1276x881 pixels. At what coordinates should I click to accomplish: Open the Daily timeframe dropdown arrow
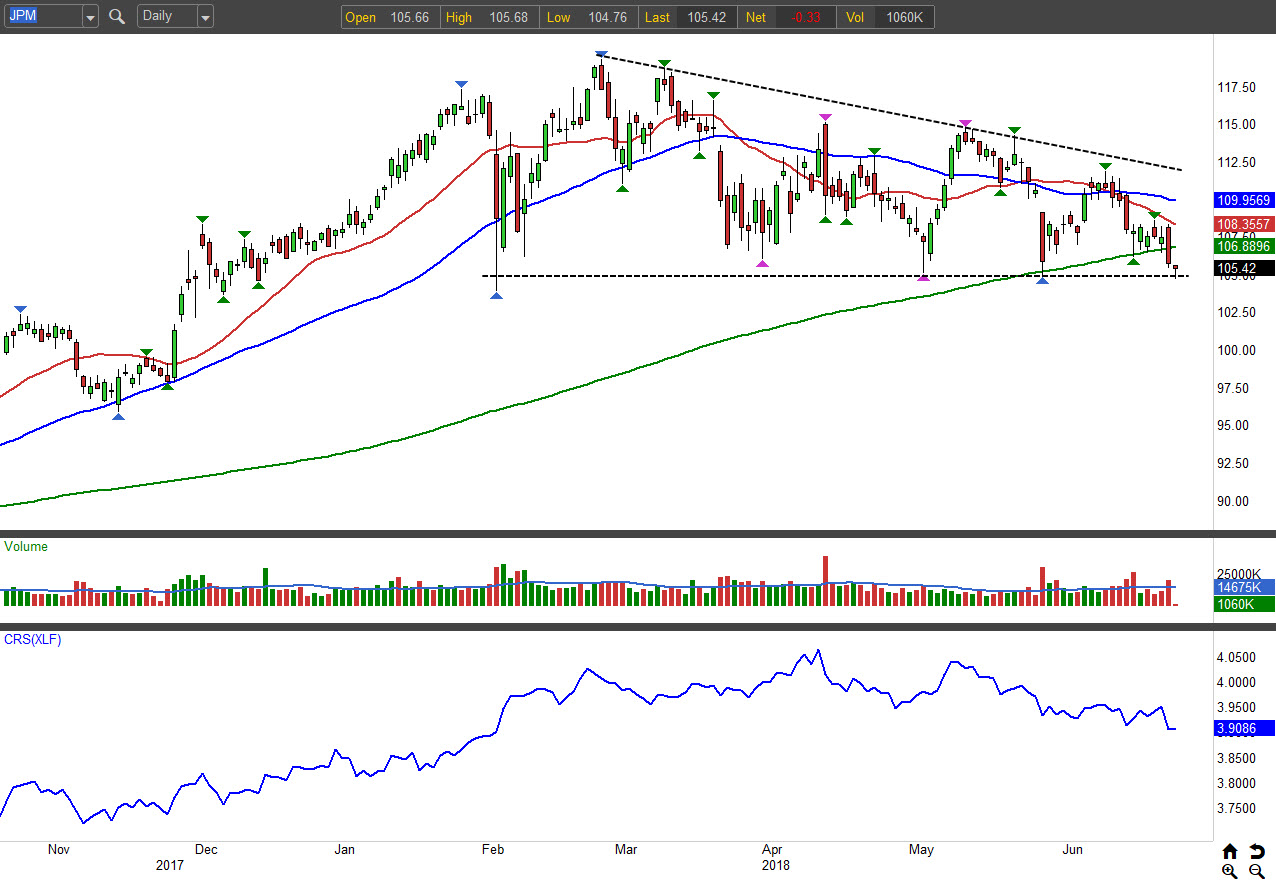pyautogui.click(x=205, y=17)
